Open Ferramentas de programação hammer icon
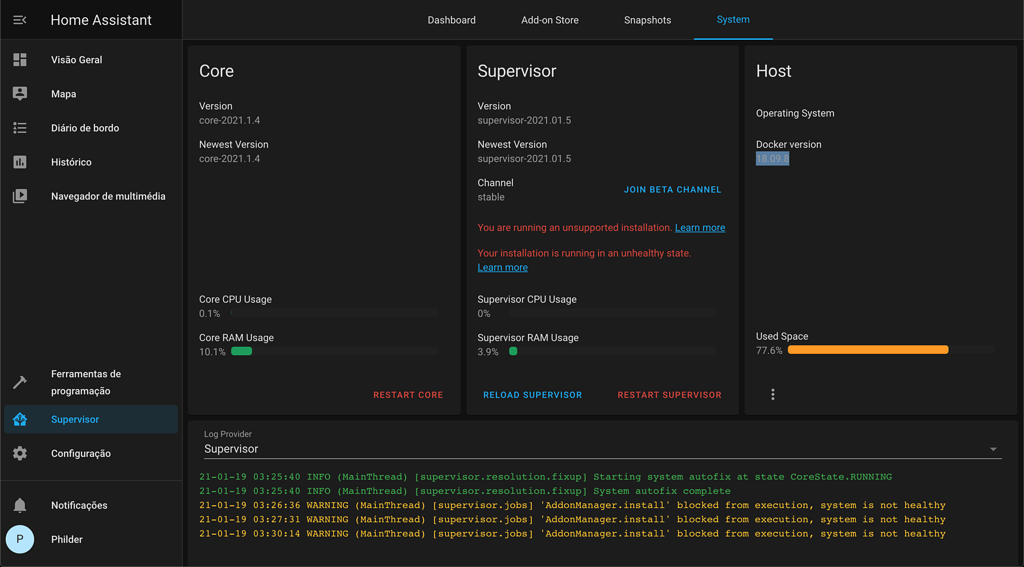The width and height of the screenshot is (1024, 567). click(x=20, y=382)
